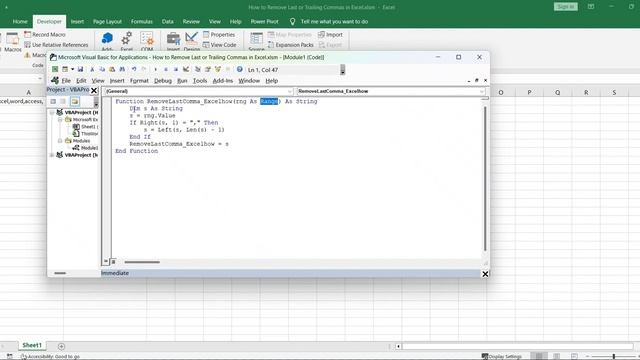Open the Object Browser toolbar icon
This screenshot has width=640, height=360.
point(218,69)
